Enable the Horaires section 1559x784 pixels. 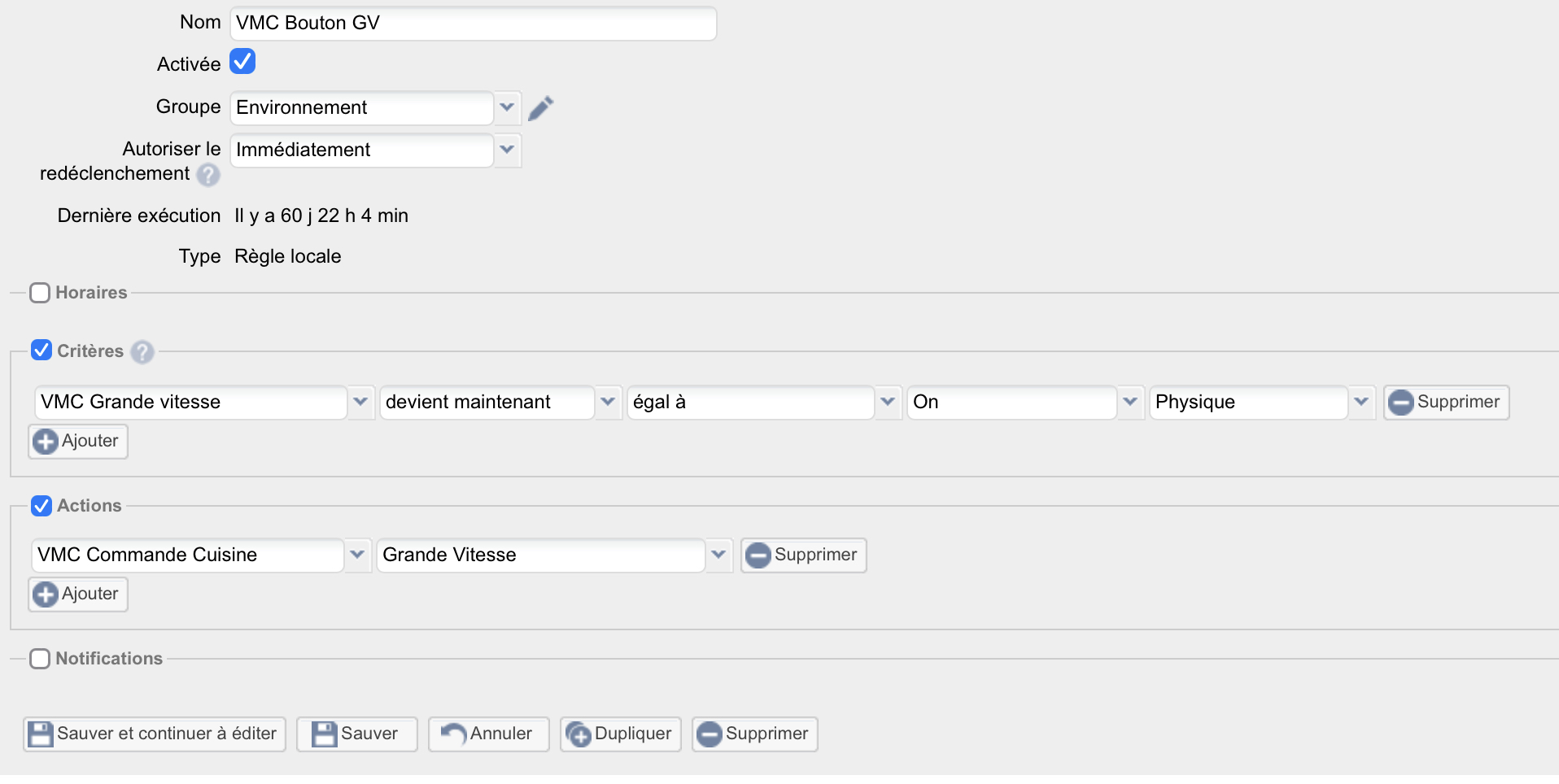(40, 293)
